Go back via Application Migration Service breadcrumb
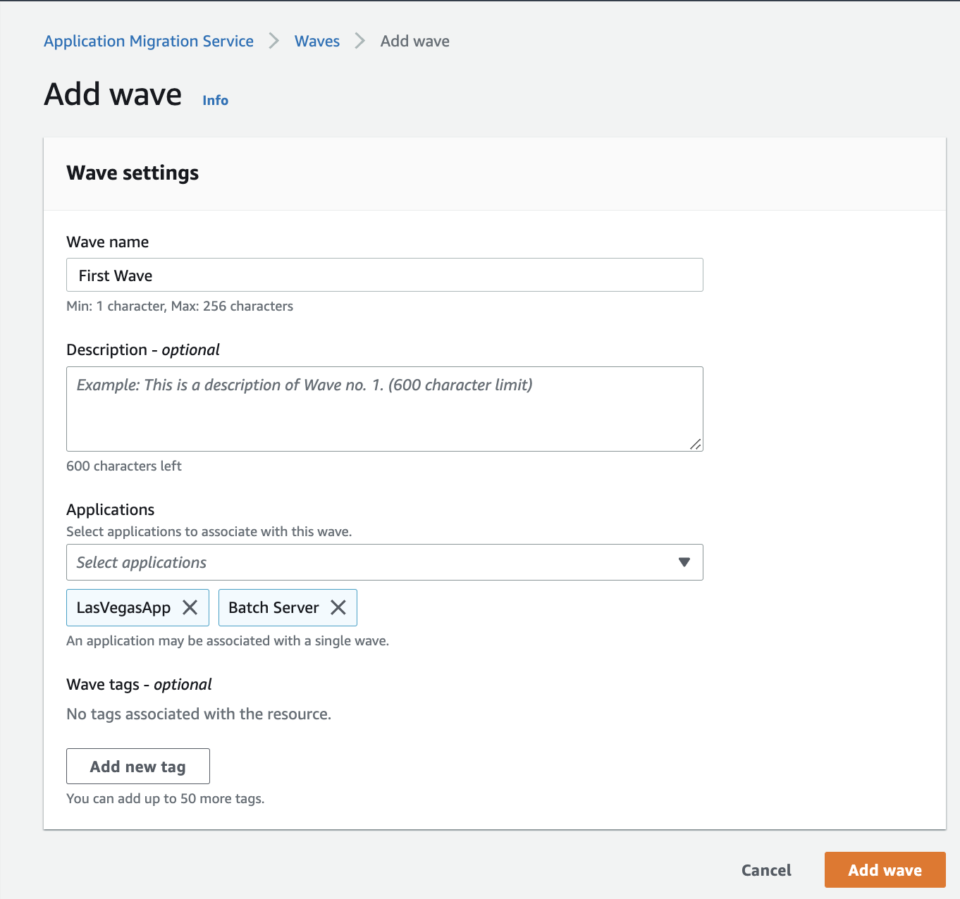960x899 pixels. pyautogui.click(x=148, y=41)
